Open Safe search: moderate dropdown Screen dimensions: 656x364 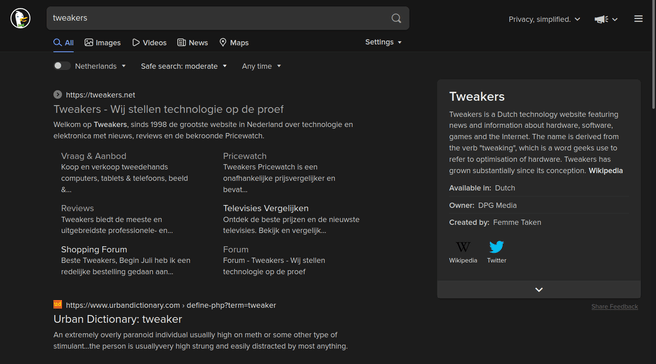(184, 66)
